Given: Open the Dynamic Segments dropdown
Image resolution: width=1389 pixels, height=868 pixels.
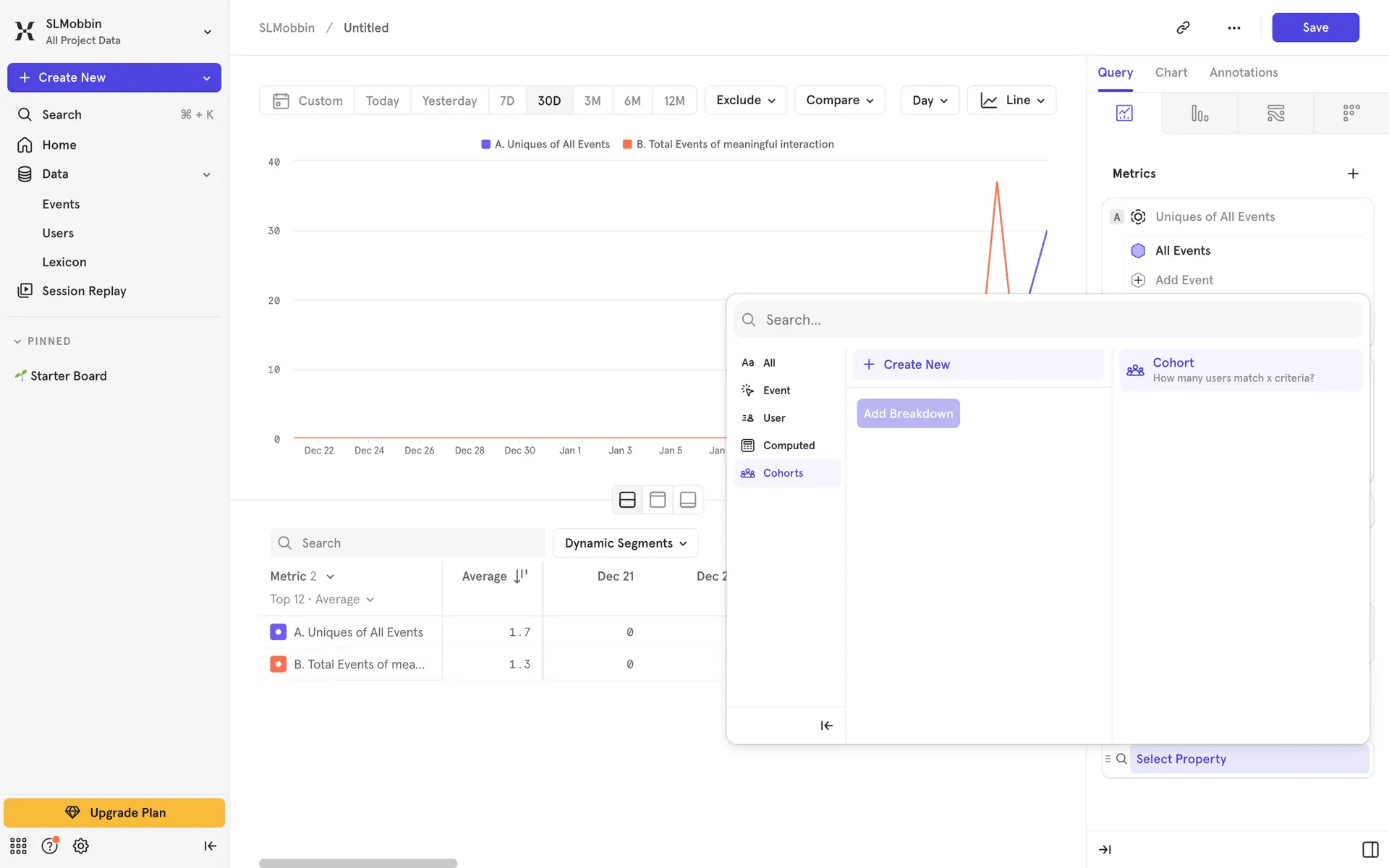Looking at the screenshot, I should pos(625,543).
